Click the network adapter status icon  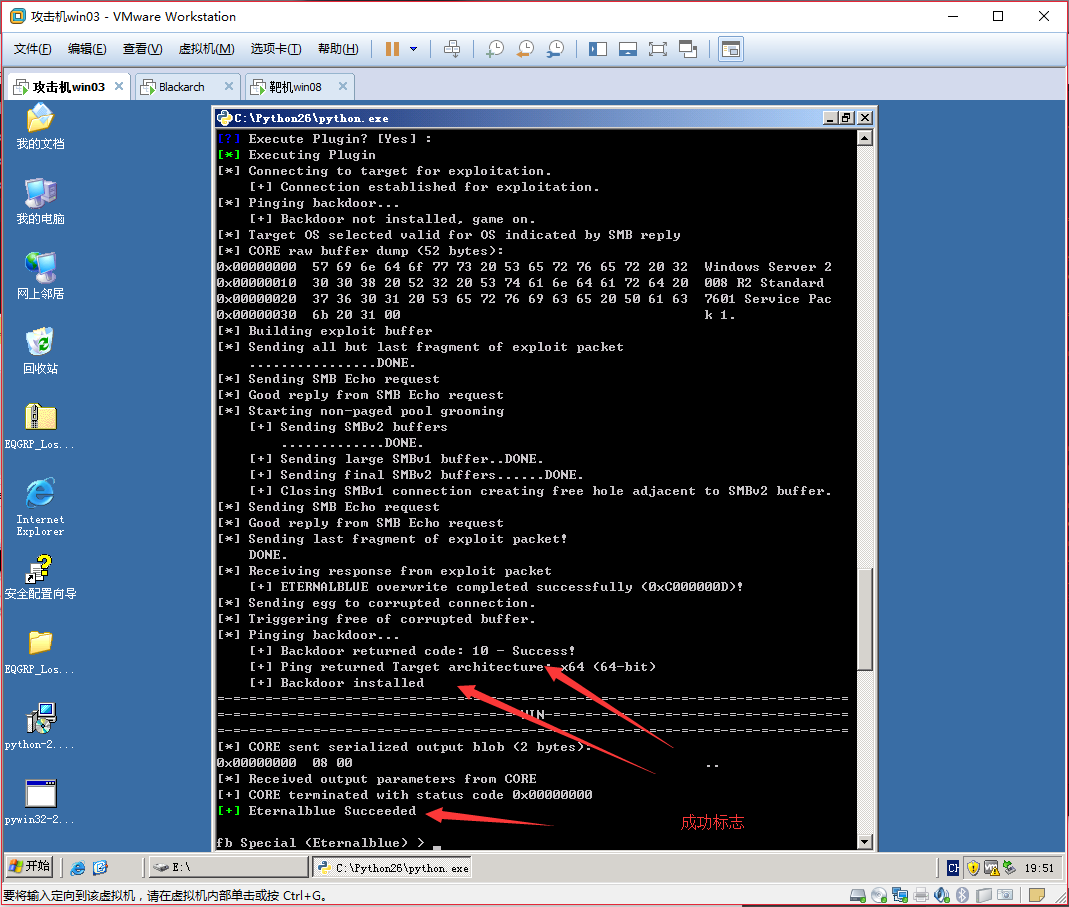point(900,895)
